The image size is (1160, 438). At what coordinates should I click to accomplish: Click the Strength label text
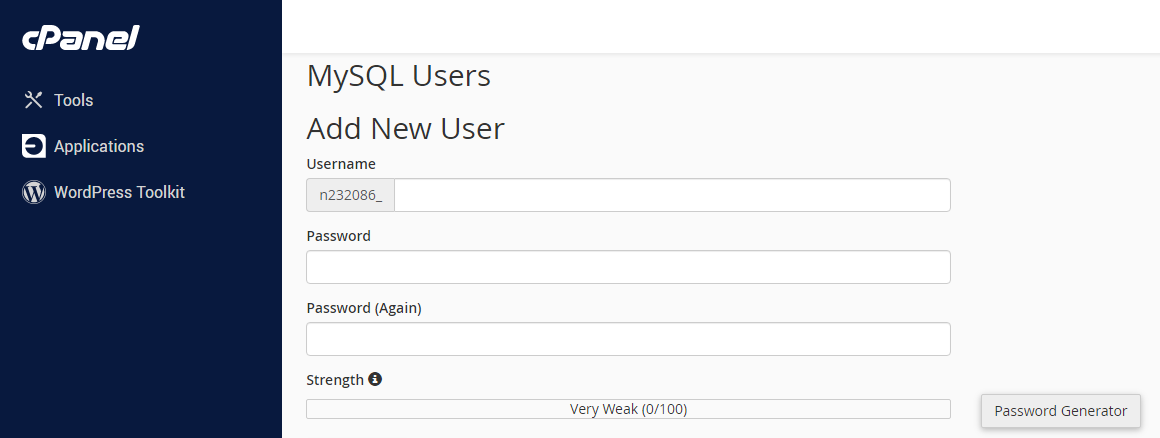(x=335, y=380)
